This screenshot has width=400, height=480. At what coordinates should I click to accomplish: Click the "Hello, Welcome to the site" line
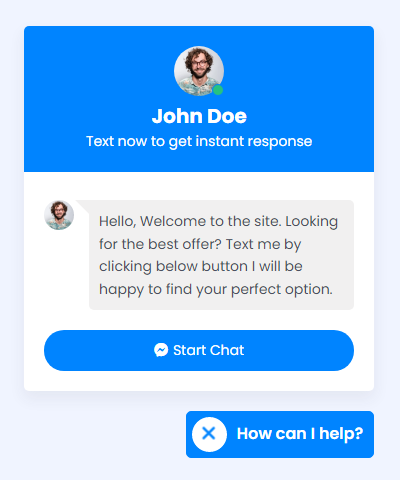(x=190, y=222)
